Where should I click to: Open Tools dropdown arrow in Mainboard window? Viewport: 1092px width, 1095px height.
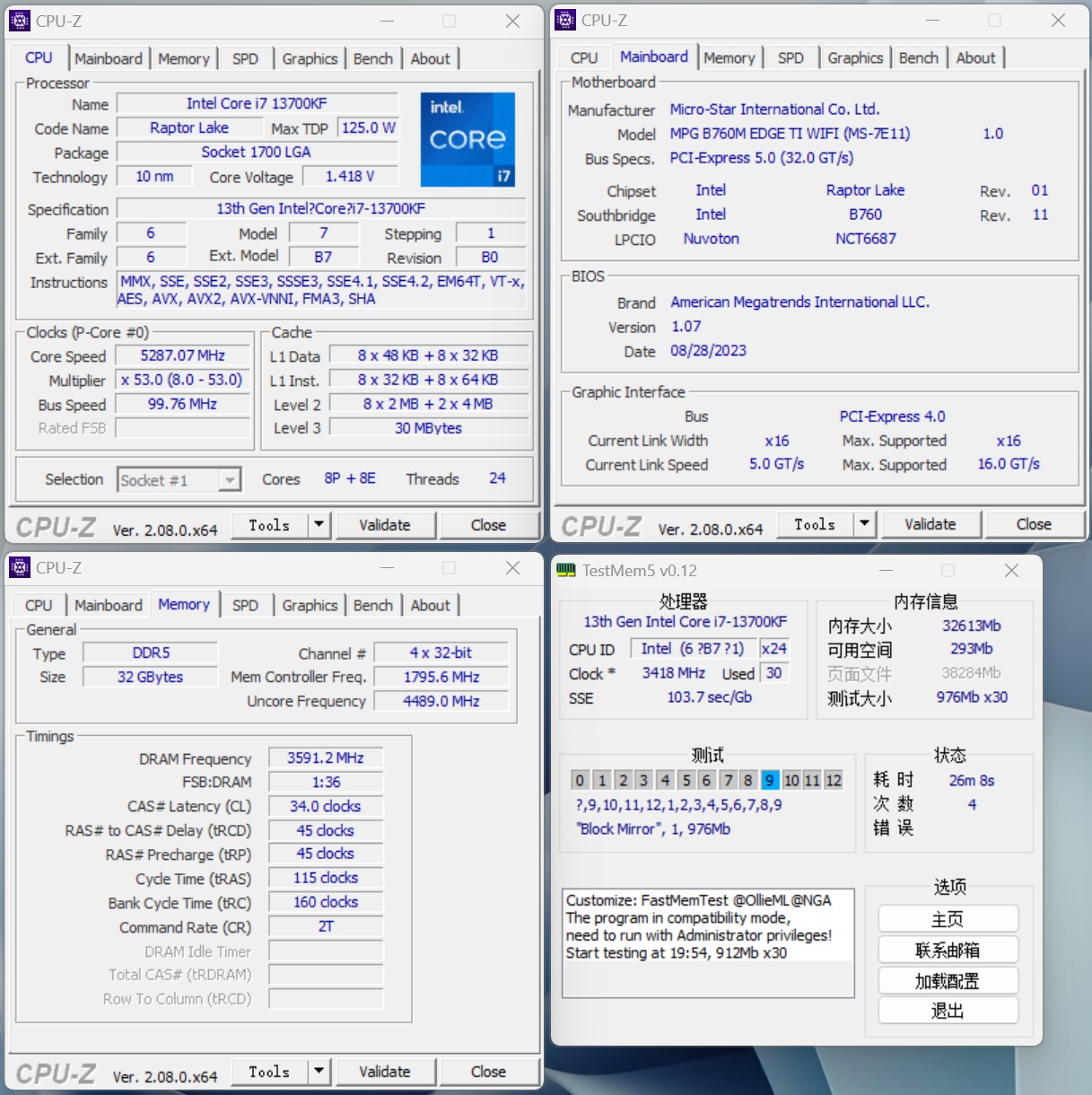point(865,524)
